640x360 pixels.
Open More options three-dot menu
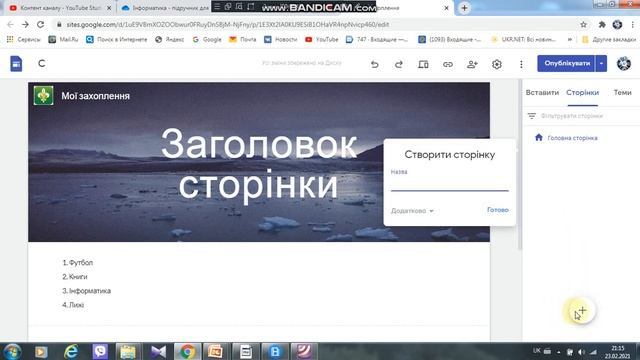(521, 64)
